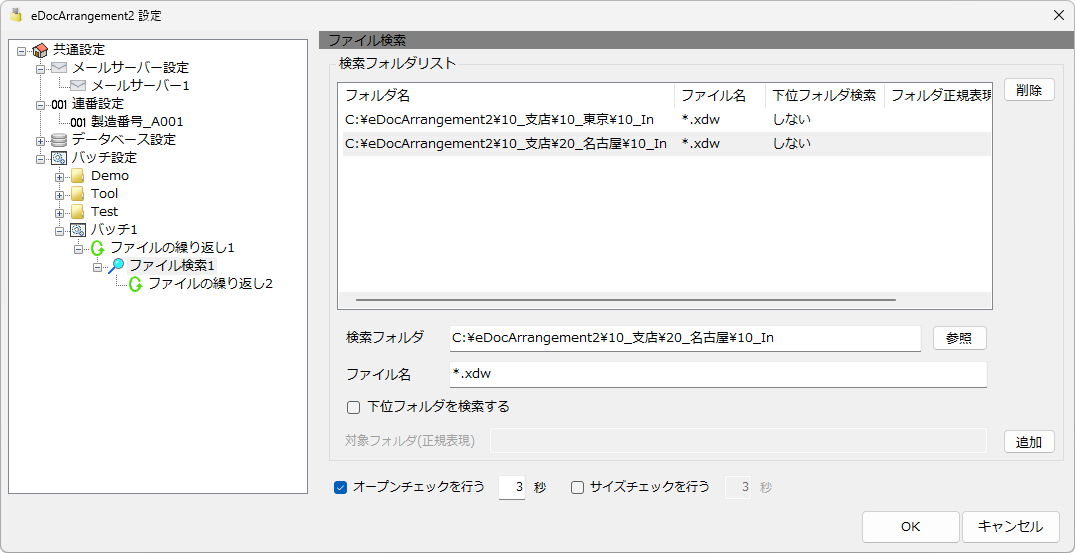
Task: Click the Test folder icon
Action: coord(78,211)
